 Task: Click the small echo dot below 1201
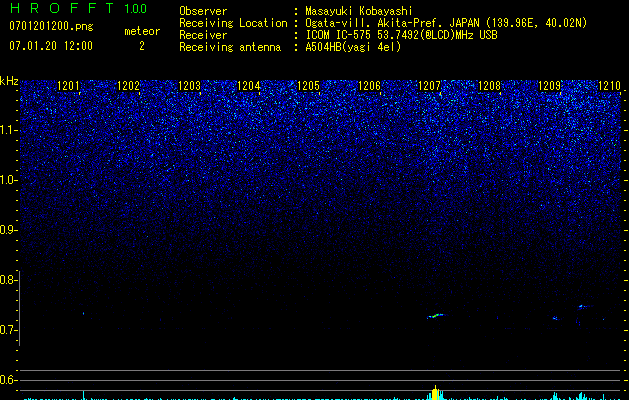pyautogui.click(x=83, y=313)
